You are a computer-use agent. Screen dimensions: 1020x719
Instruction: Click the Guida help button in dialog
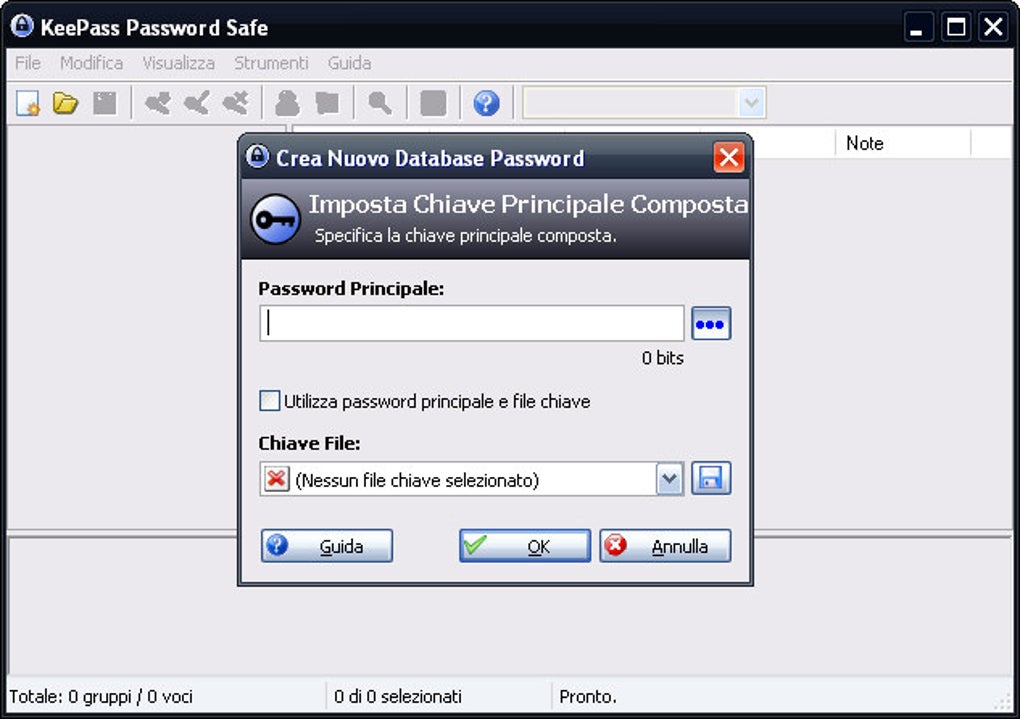point(327,545)
